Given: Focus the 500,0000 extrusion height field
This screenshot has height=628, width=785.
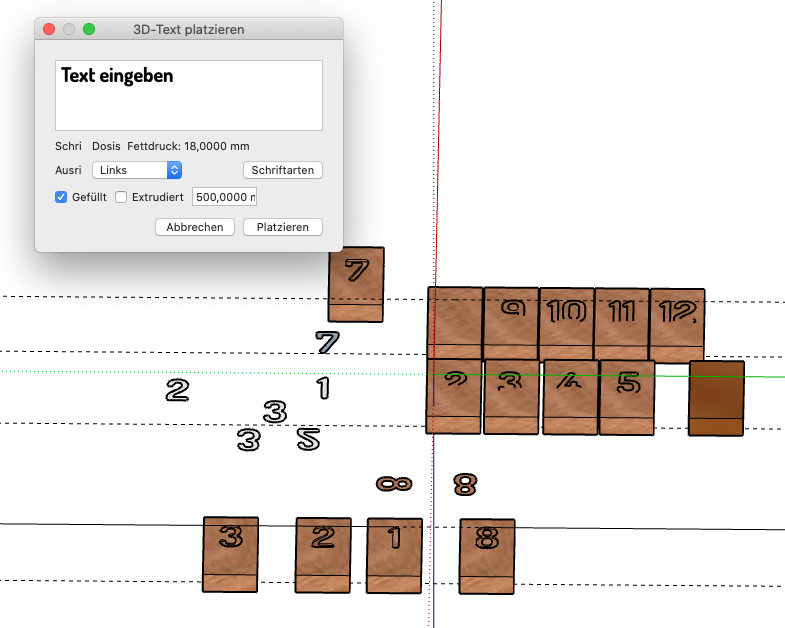Looking at the screenshot, I should [x=224, y=197].
